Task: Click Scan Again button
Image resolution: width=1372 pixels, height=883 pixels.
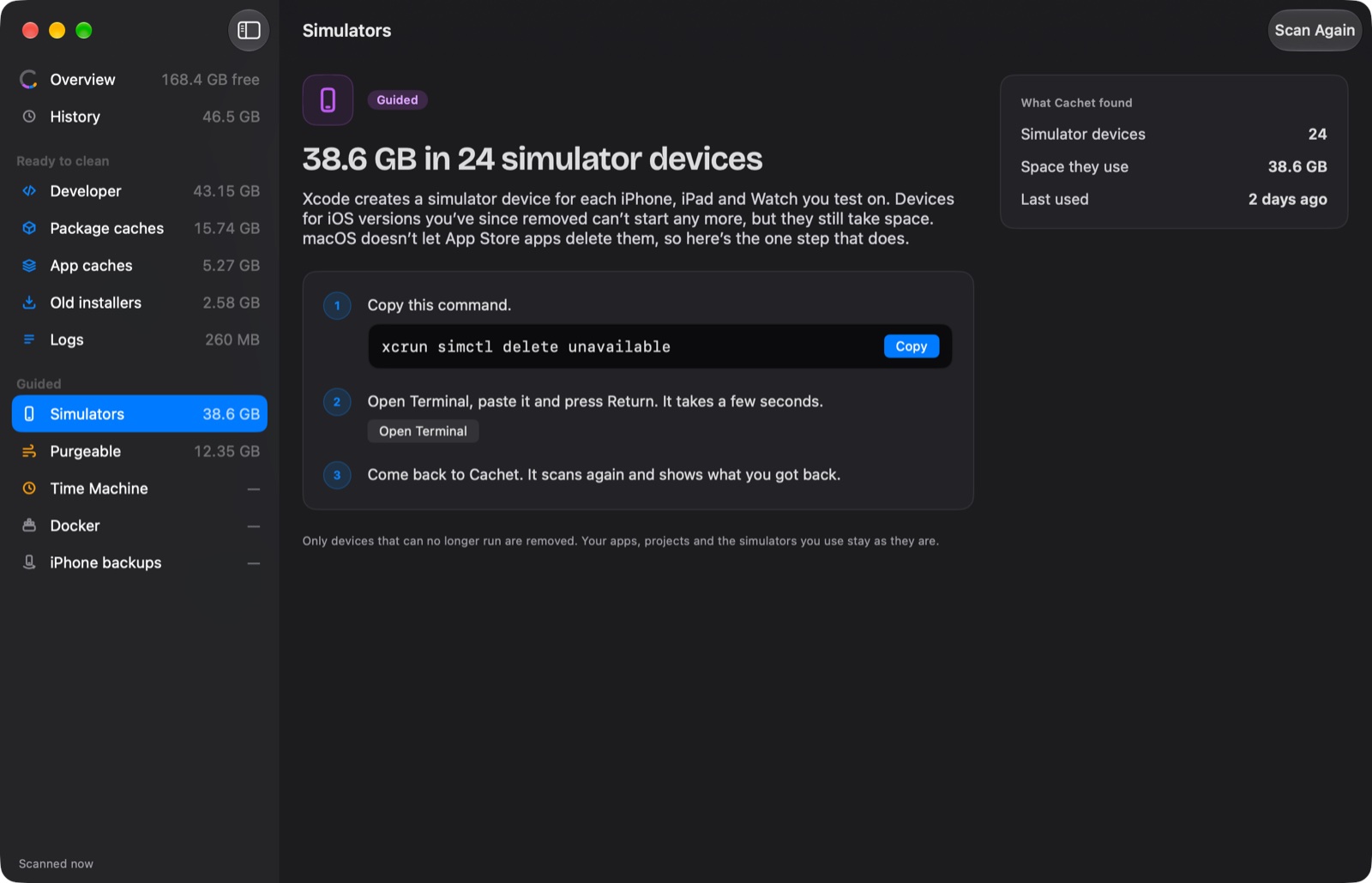Action: point(1315,30)
